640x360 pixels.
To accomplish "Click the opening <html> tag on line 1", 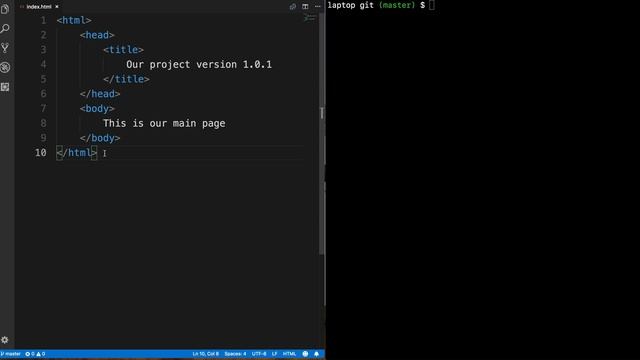I will click(74, 20).
